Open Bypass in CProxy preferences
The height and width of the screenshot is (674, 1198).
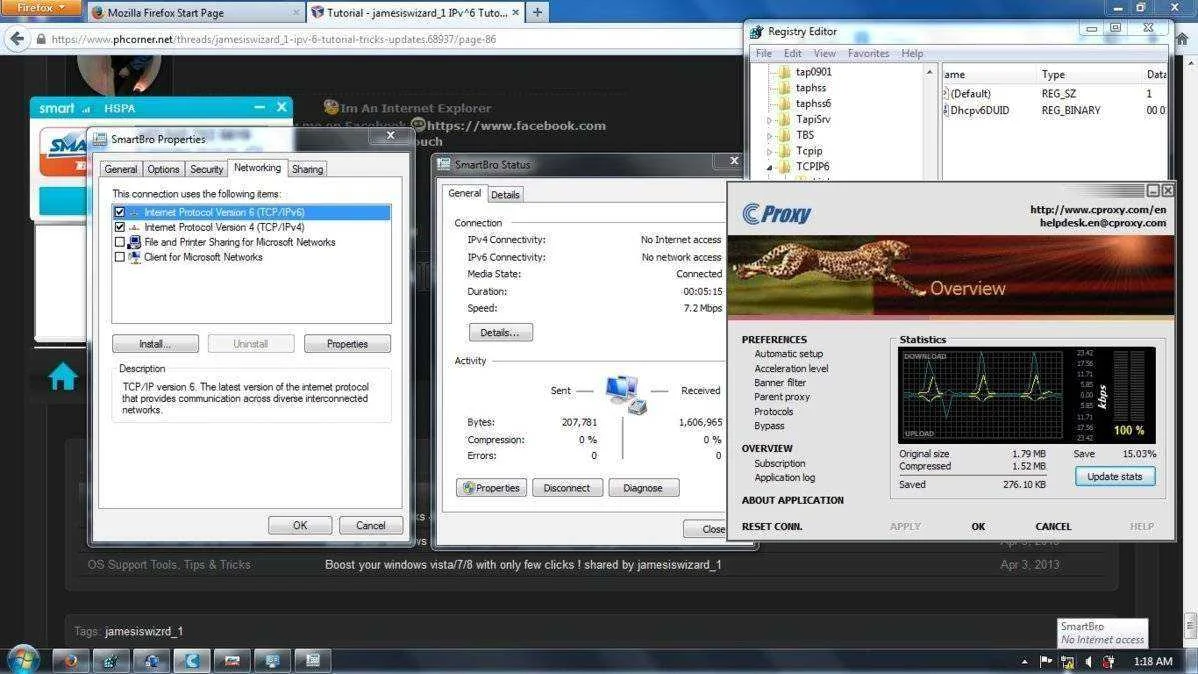[769, 426]
